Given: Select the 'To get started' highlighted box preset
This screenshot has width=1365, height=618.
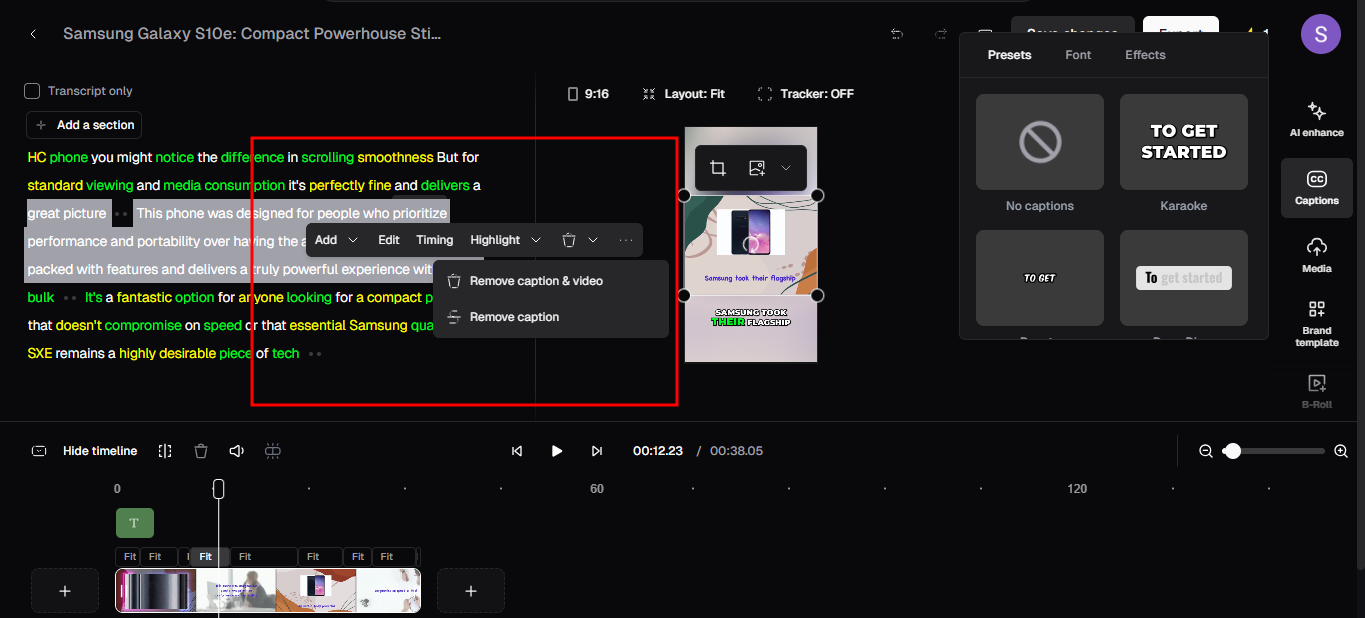Looking at the screenshot, I should pyautogui.click(x=1184, y=278).
